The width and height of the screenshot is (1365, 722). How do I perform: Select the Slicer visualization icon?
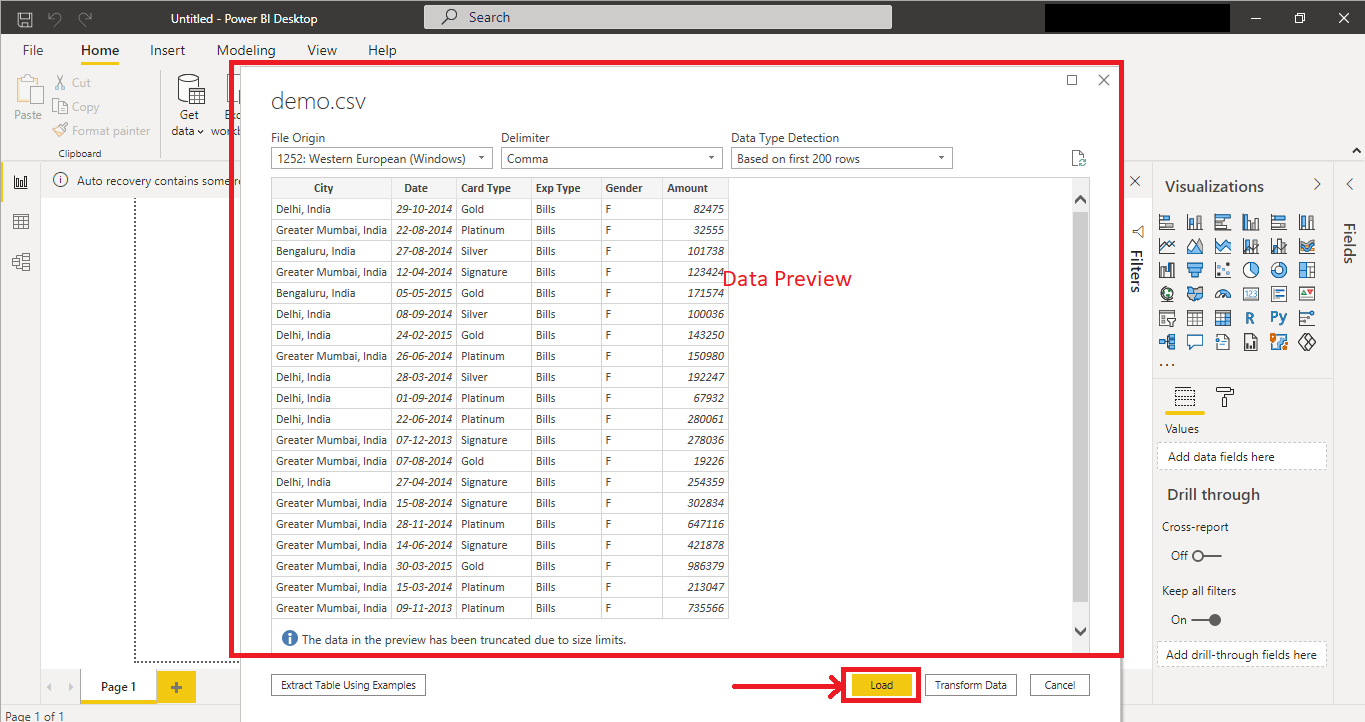pyautogui.click(x=1166, y=317)
